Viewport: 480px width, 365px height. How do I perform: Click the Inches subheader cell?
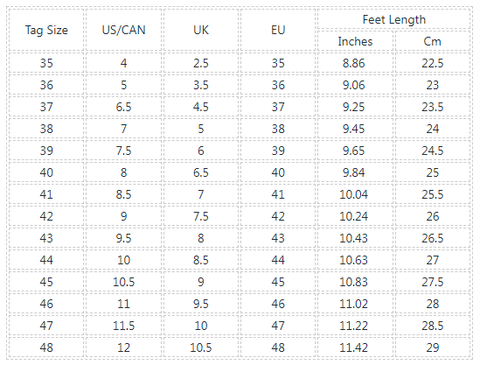pos(355,41)
